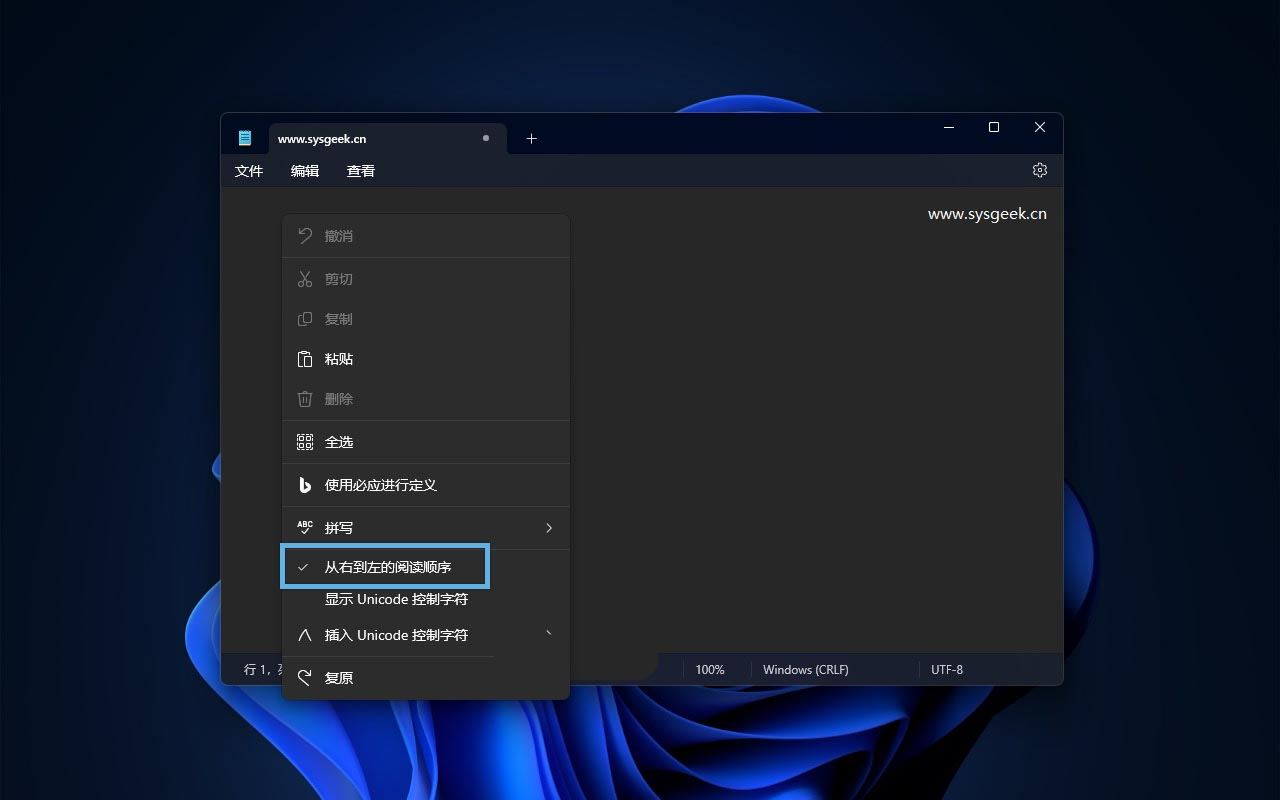Open Notepad settings via gear icon
This screenshot has width=1280, height=800.
point(1040,170)
